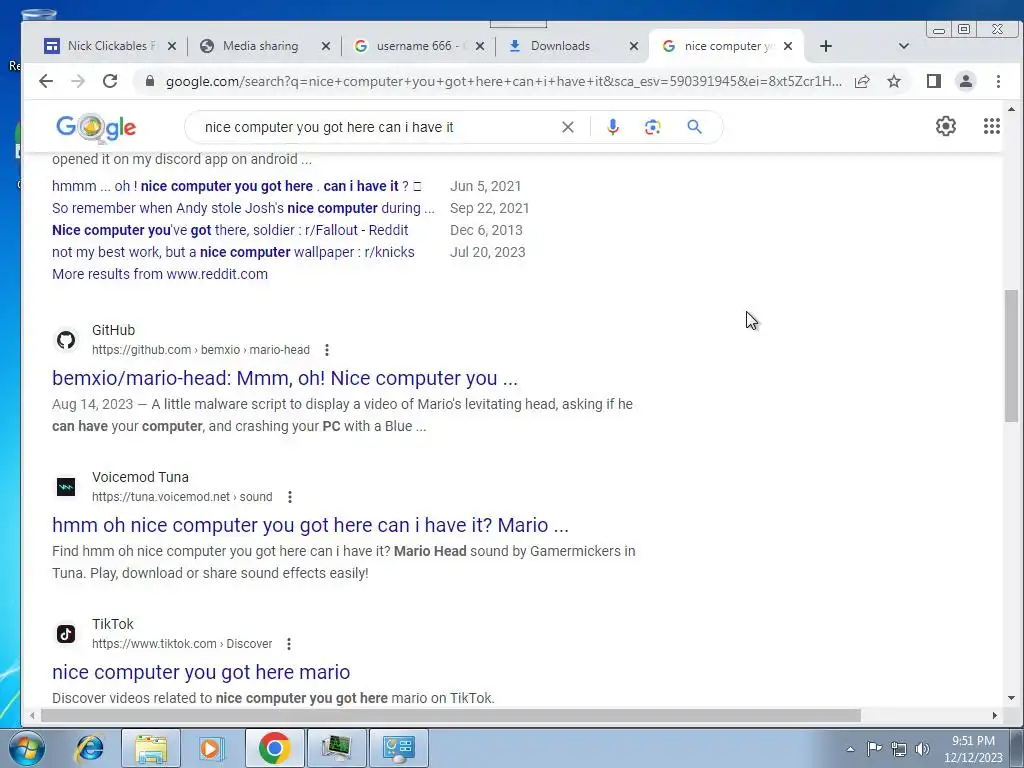Open the bemxio/mario-head GitHub result
The width and height of the screenshot is (1024, 768).
point(285,378)
